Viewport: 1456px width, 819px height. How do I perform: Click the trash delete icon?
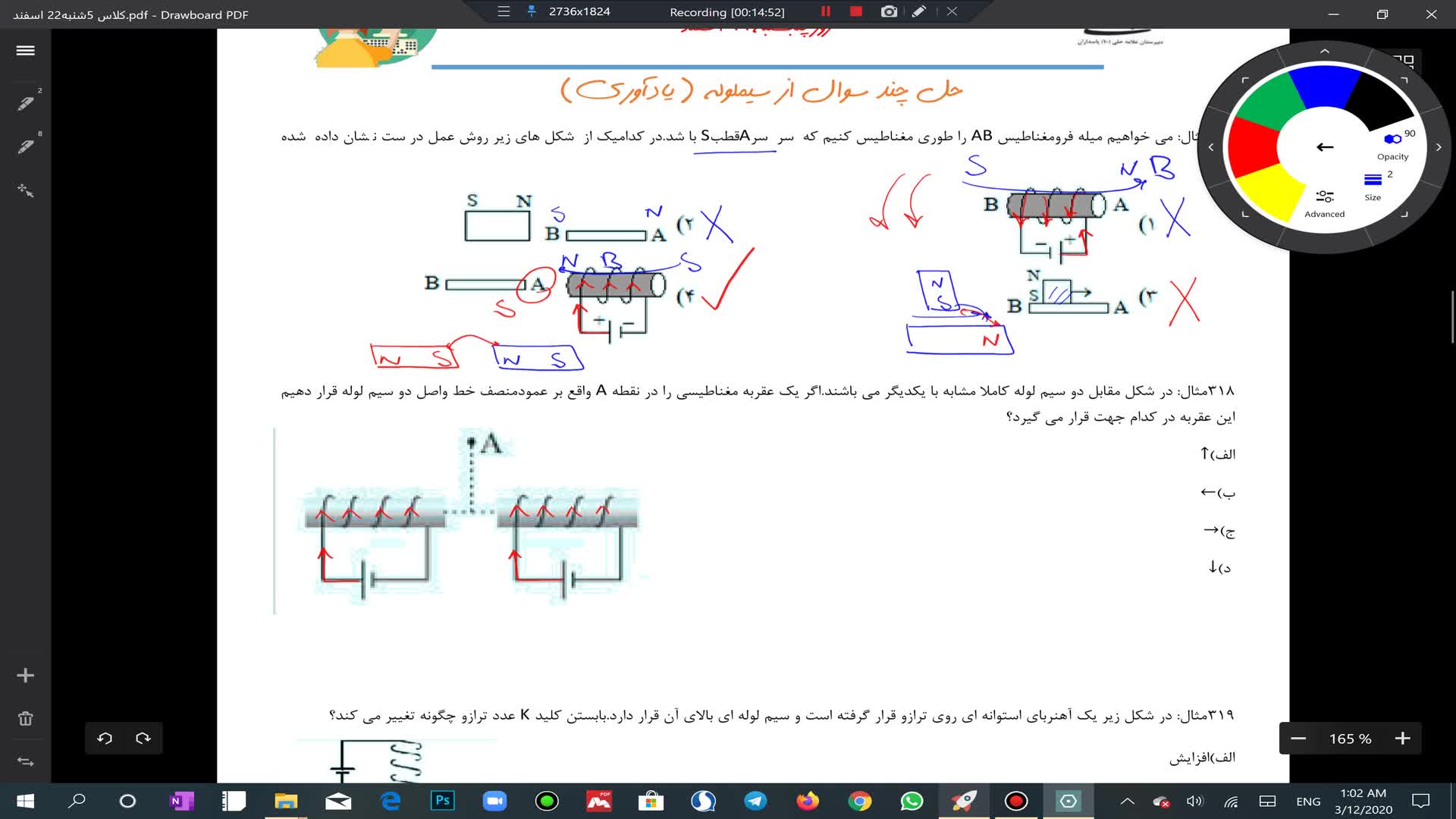(x=25, y=719)
